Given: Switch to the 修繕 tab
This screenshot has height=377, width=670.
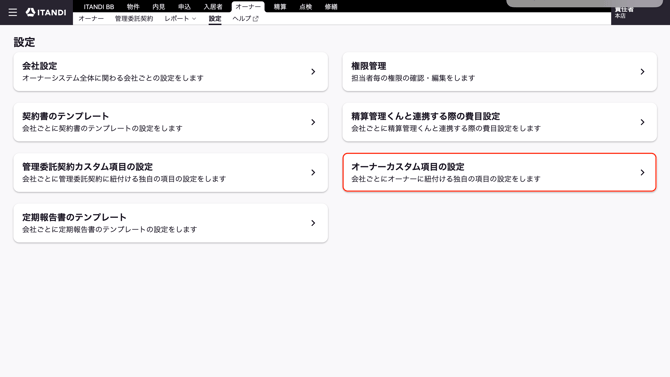Looking at the screenshot, I should pos(331,7).
